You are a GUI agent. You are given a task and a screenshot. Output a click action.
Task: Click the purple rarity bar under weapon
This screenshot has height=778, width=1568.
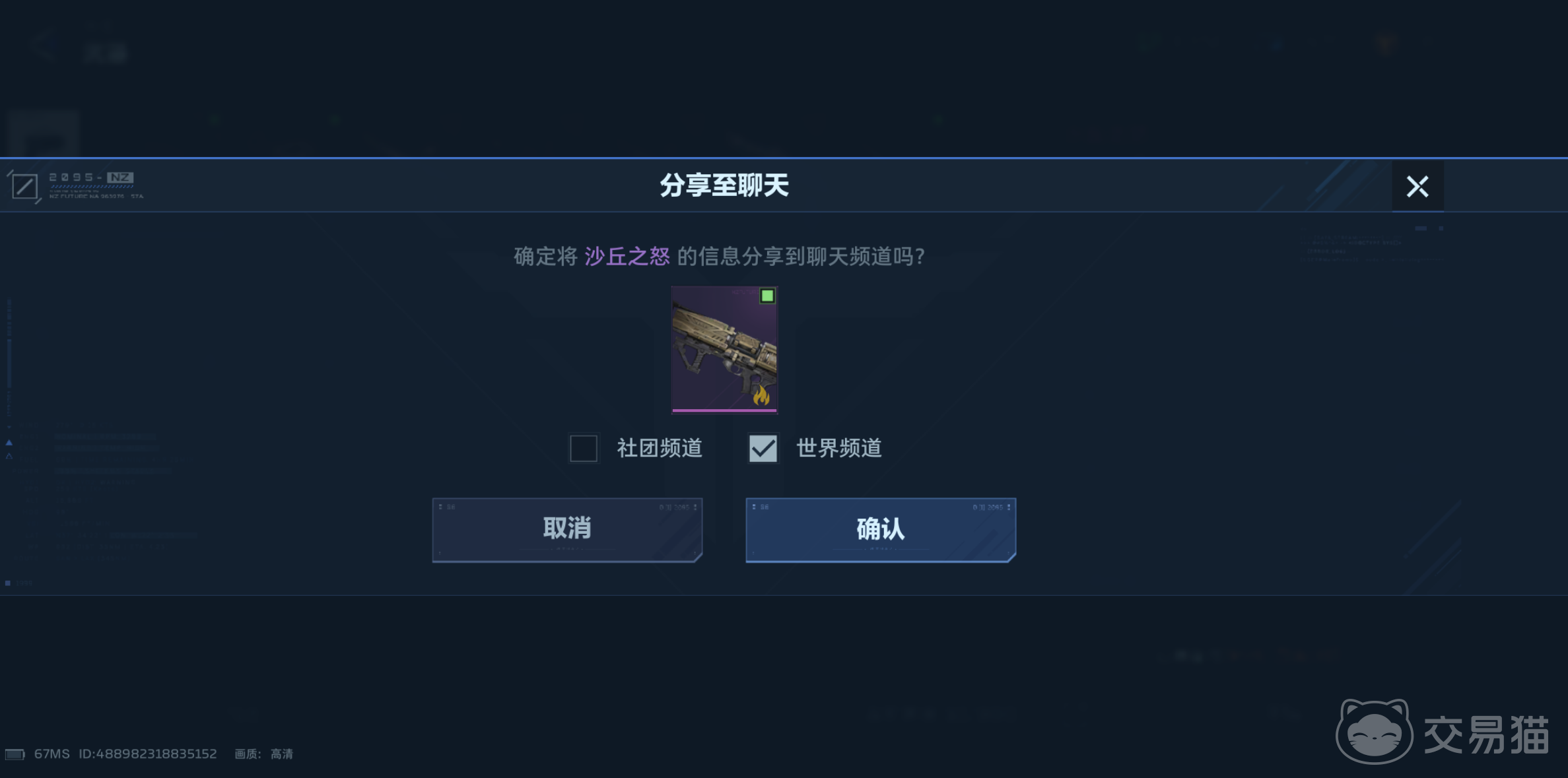724,410
